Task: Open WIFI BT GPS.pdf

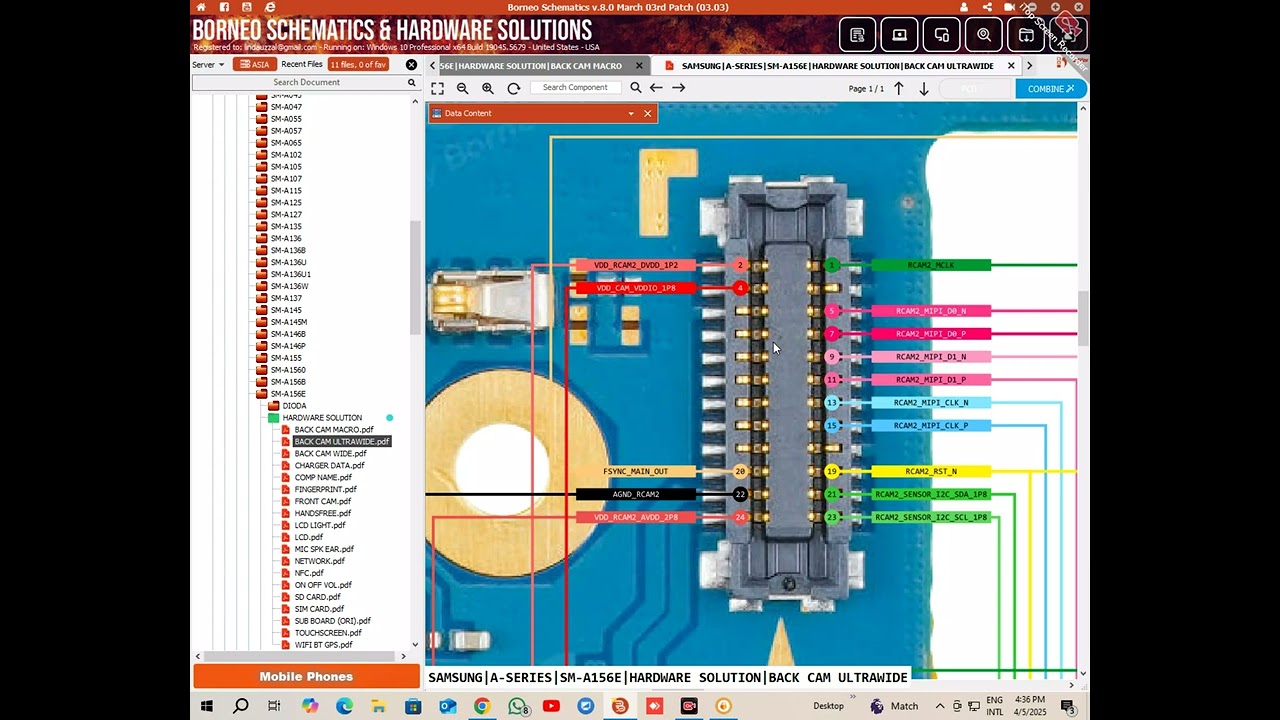Action: point(323,645)
